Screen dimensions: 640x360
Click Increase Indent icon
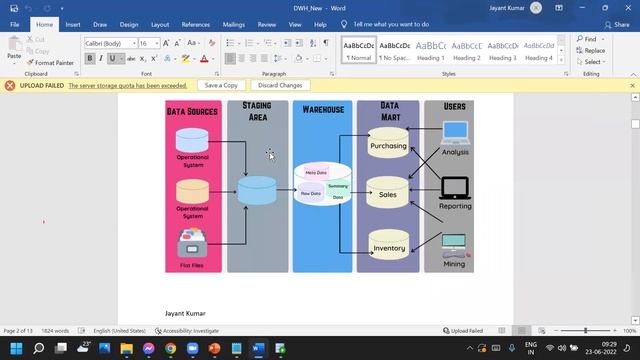pyautogui.click(x=299, y=43)
